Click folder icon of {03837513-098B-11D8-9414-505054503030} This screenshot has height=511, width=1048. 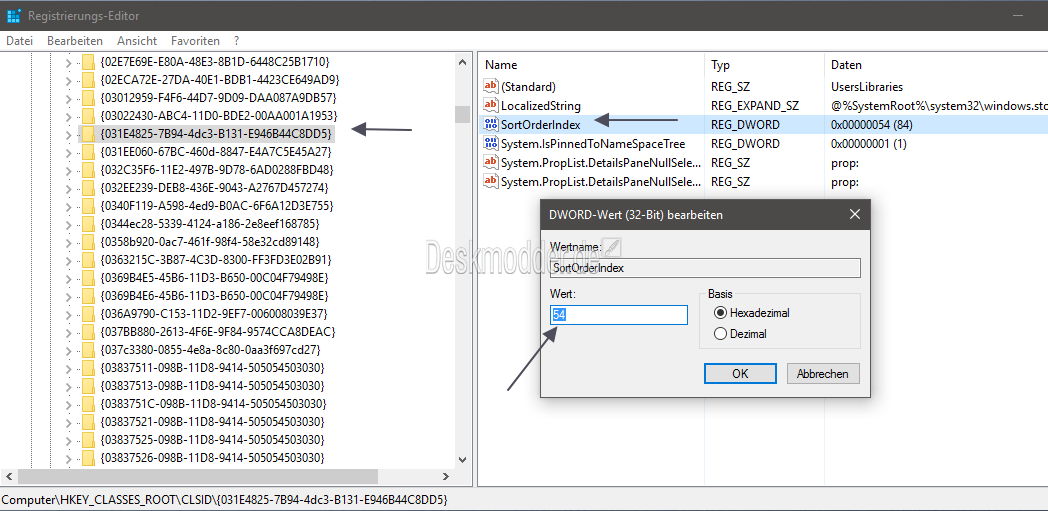point(88,385)
